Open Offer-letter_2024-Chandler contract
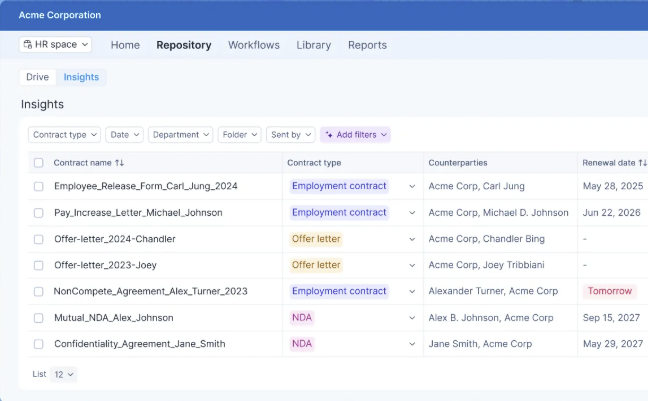Viewport: 648px width, 401px height. point(115,239)
